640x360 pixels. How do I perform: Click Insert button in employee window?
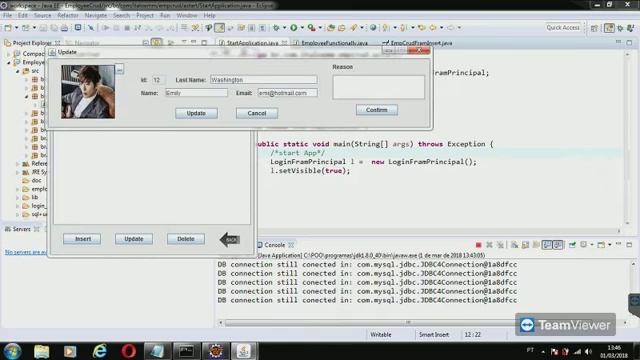(82, 239)
